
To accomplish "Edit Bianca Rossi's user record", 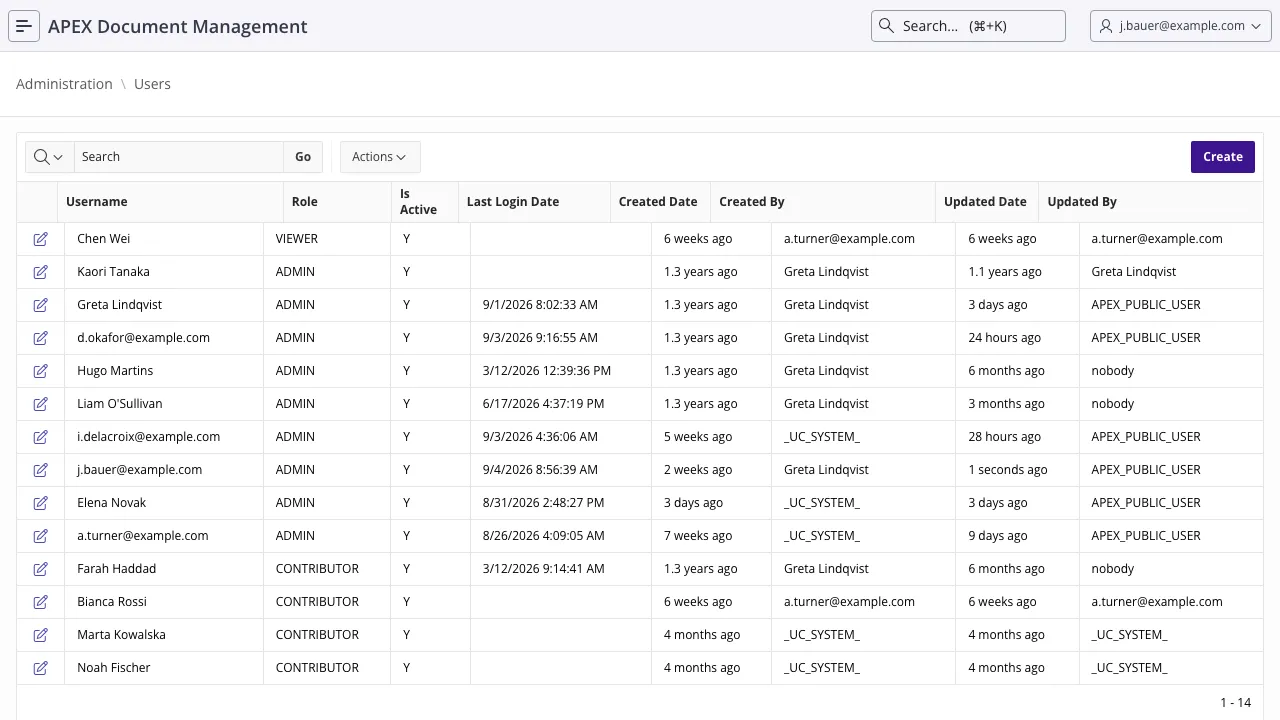I will pyautogui.click(x=41, y=602).
